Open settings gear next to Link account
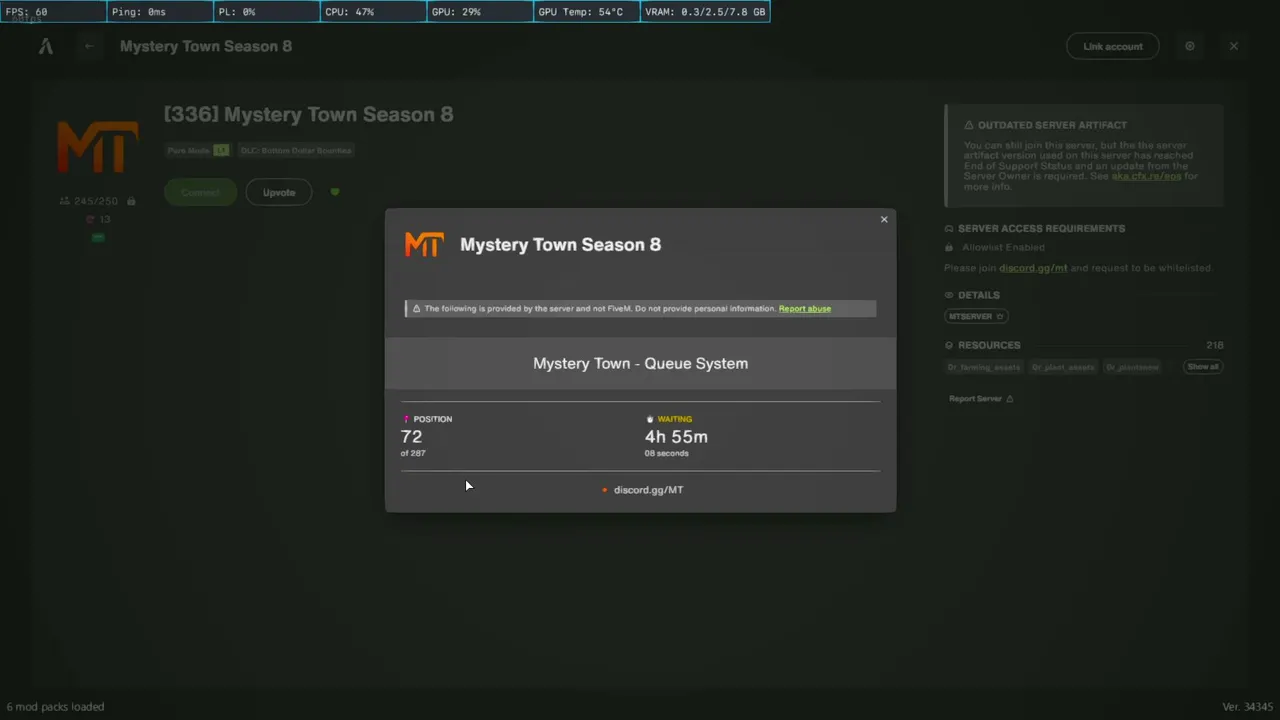 point(1190,46)
